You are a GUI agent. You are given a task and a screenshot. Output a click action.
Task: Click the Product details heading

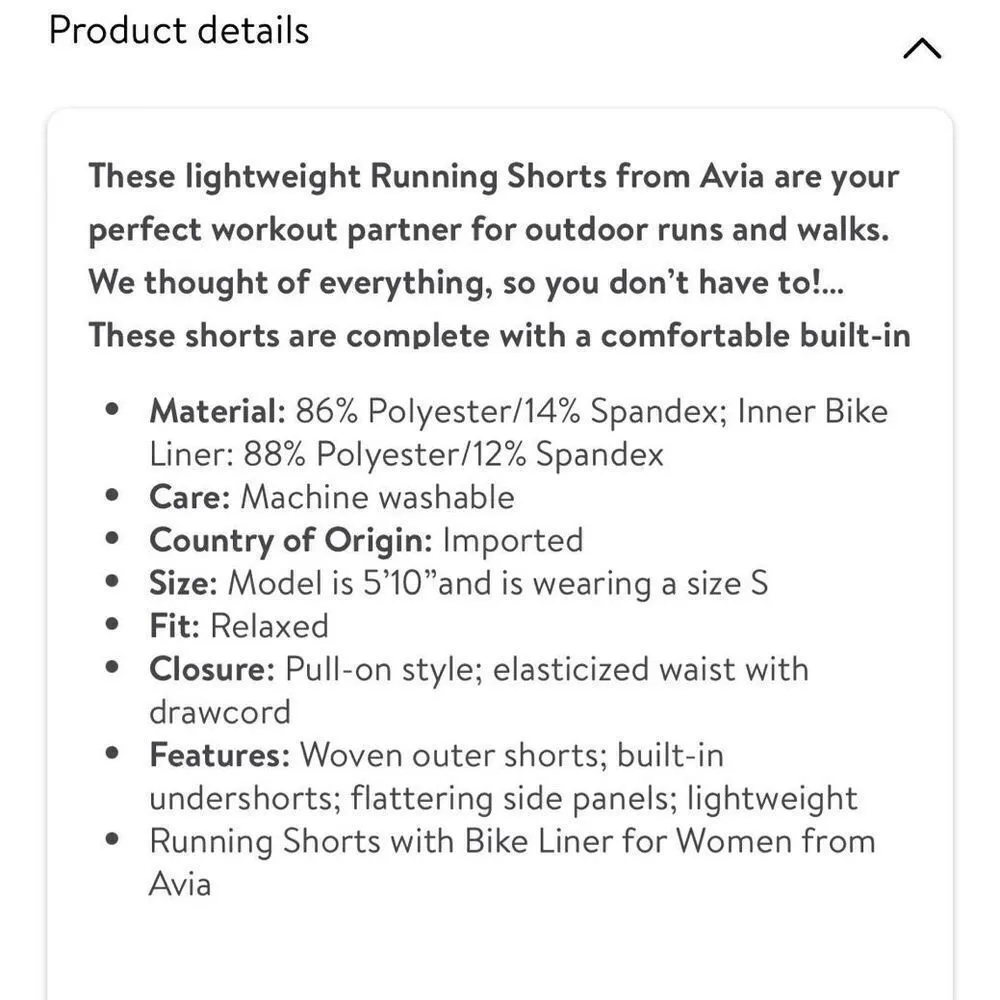click(177, 29)
